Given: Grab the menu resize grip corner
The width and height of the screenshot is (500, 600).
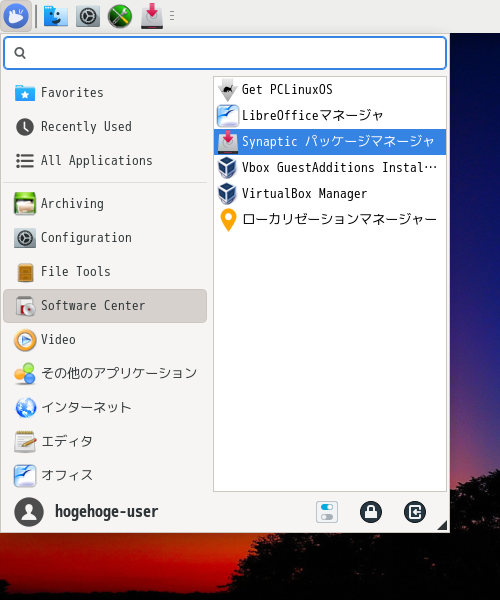Looking at the screenshot, I should coord(442,525).
